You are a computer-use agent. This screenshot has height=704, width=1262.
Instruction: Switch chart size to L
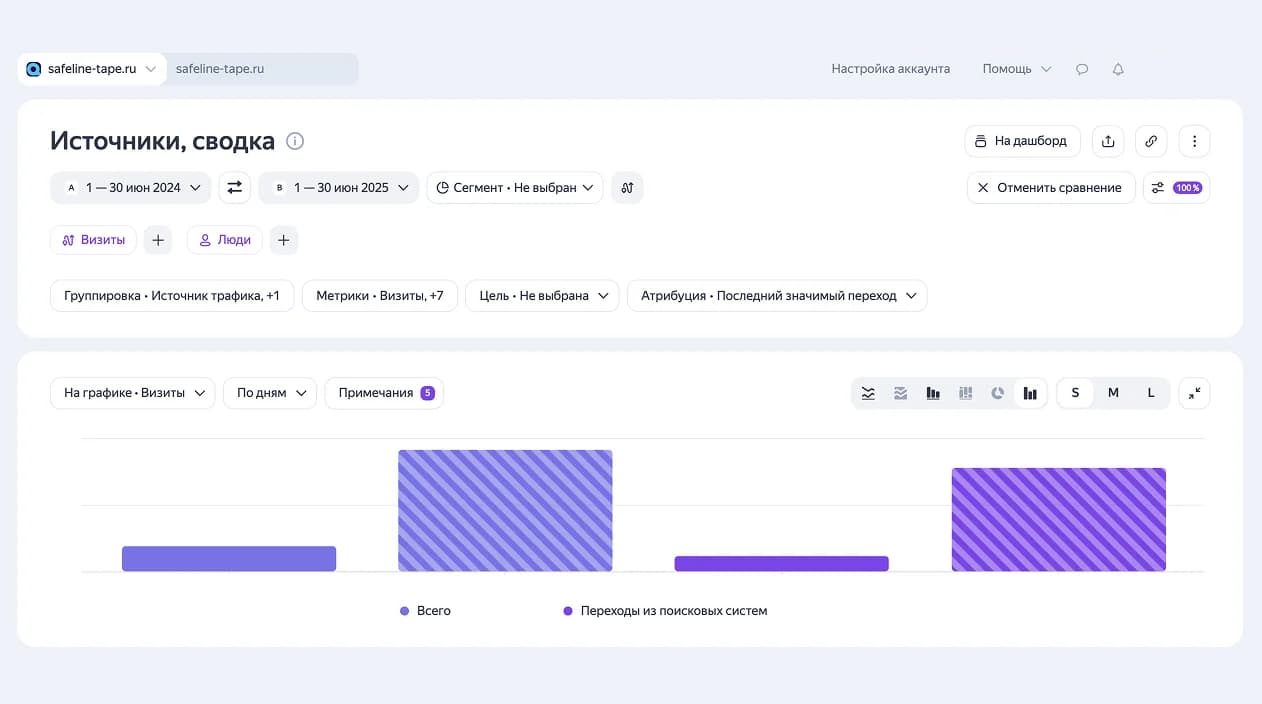[1151, 393]
